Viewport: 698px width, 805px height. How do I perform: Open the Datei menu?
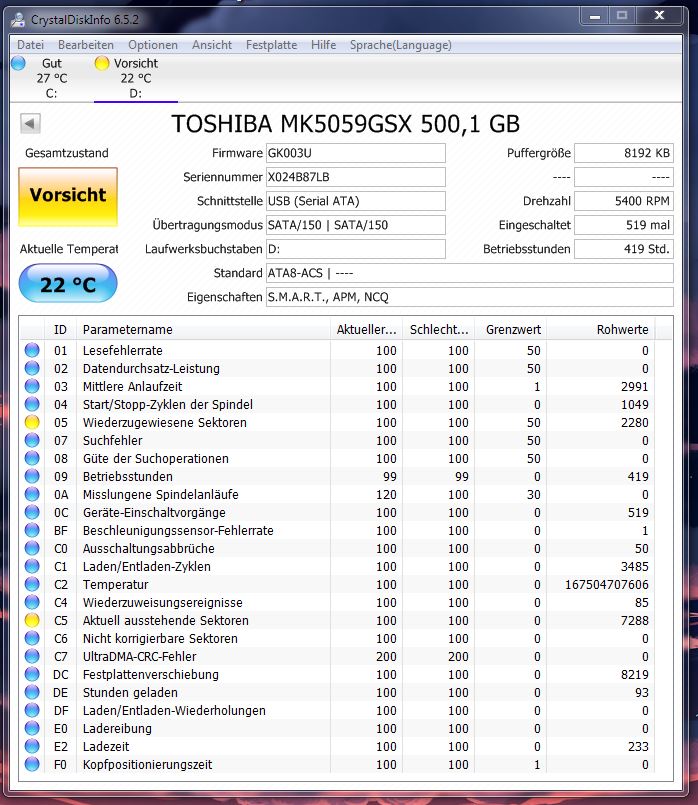30,45
